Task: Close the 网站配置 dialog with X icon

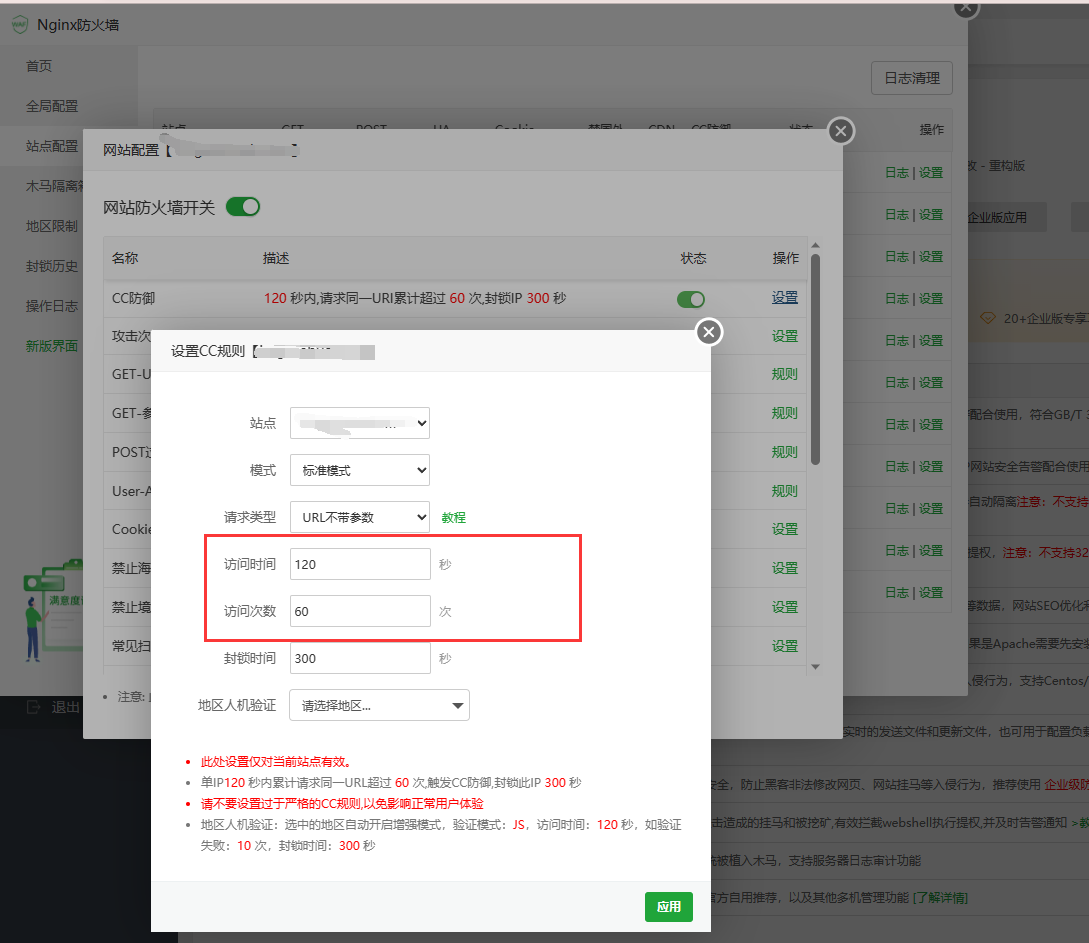Action: (840, 131)
